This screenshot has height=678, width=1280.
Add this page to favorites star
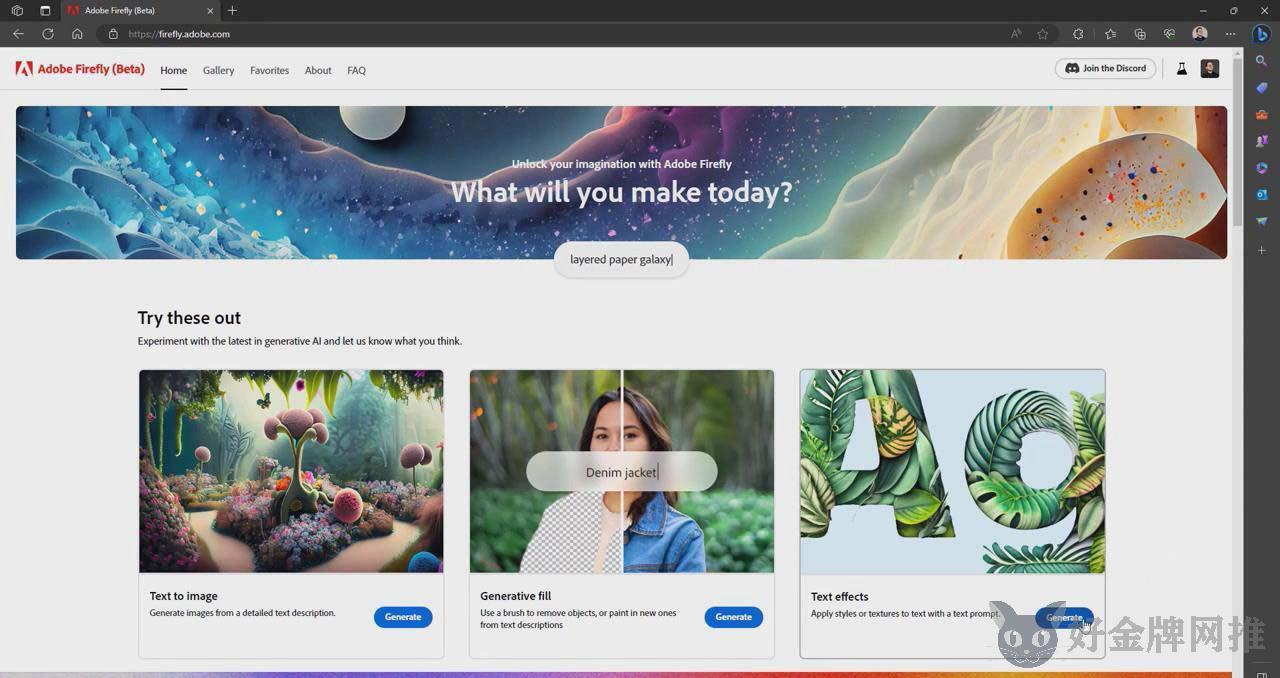[x=1043, y=34]
